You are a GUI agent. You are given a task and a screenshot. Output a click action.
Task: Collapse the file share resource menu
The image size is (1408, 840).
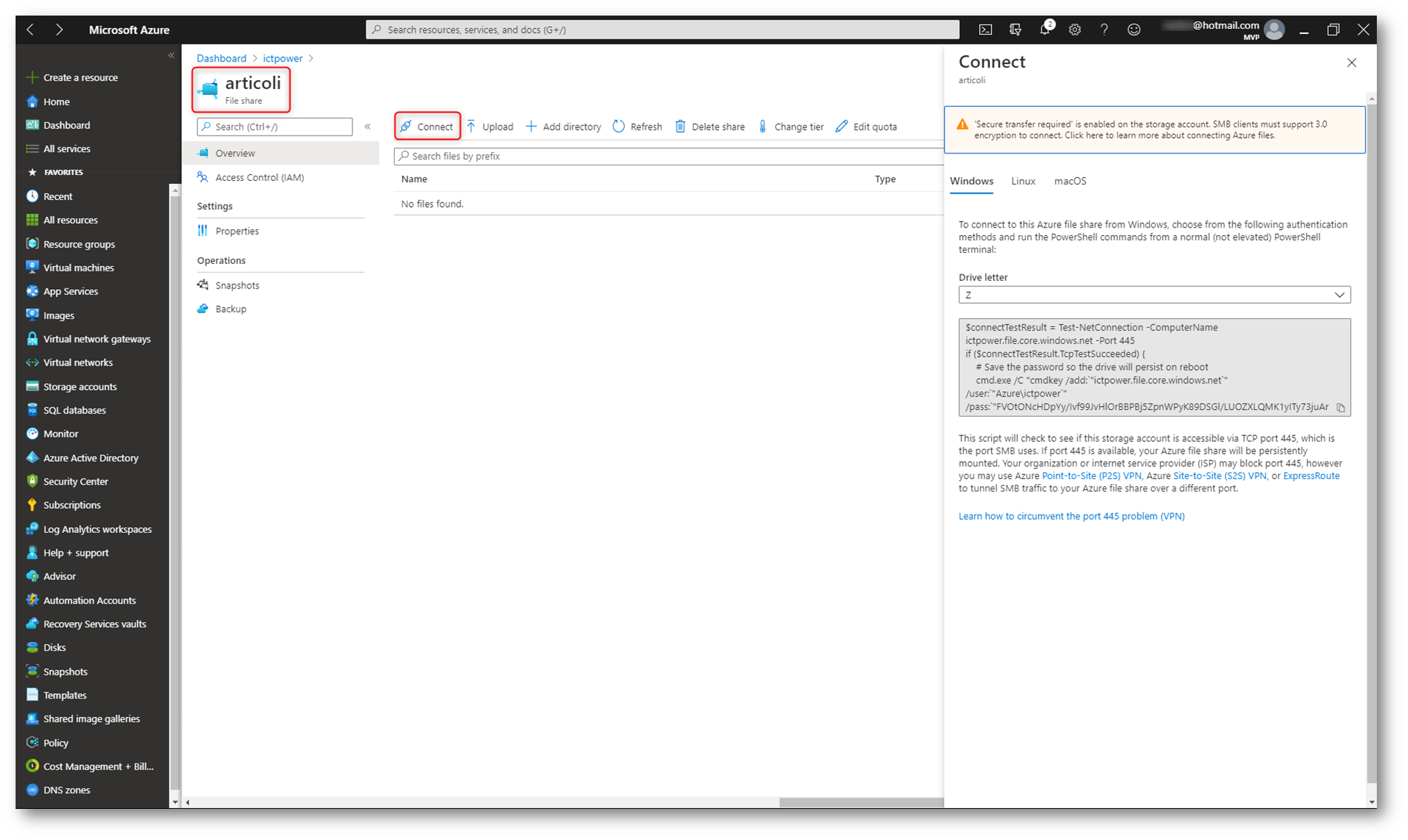click(x=367, y=127)
